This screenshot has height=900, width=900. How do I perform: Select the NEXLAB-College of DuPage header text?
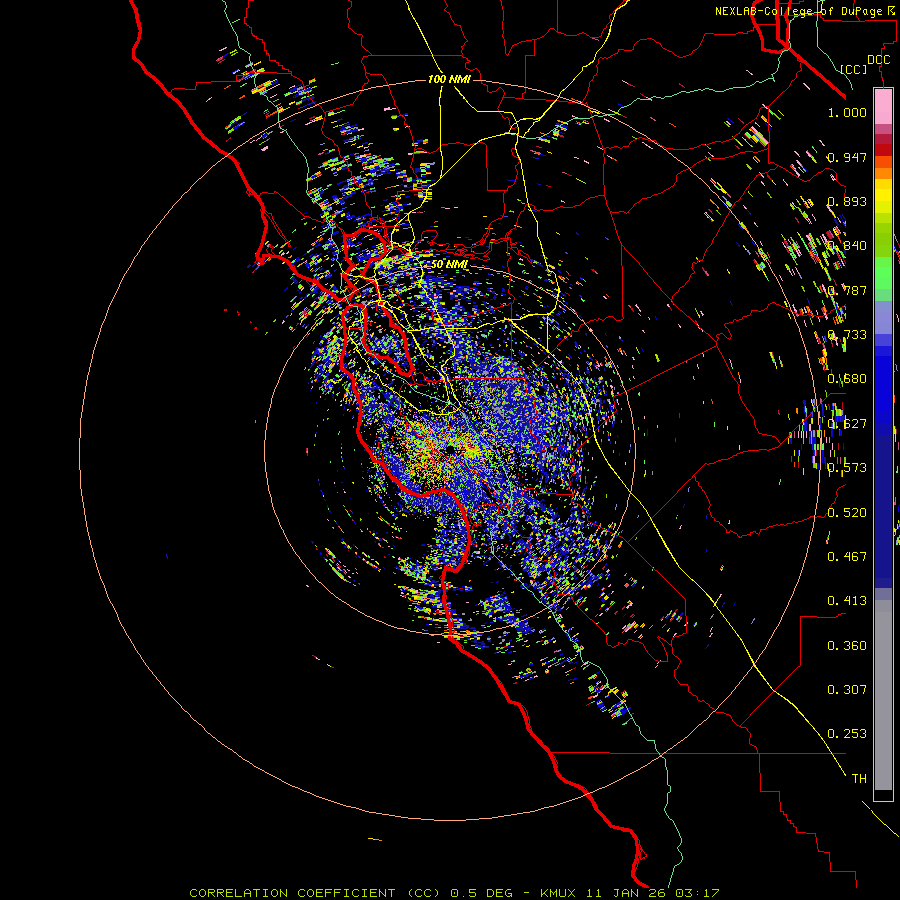coord(806,11)
